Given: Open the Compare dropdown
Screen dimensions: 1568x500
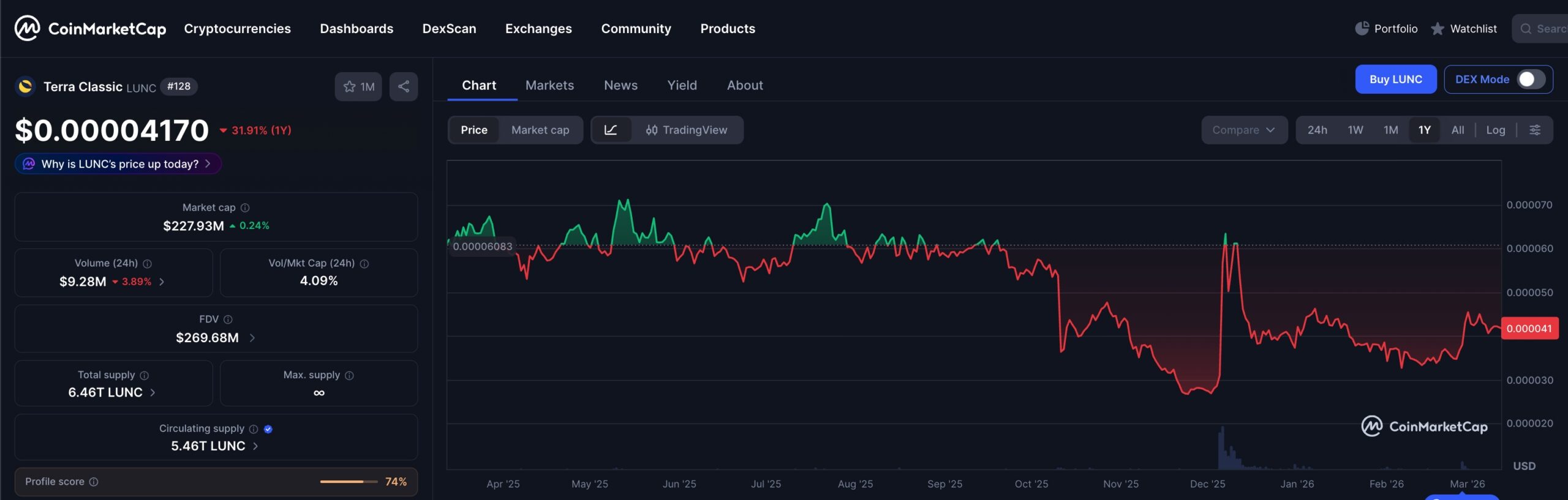Looking at the screenshot, I should [1244, 130].
